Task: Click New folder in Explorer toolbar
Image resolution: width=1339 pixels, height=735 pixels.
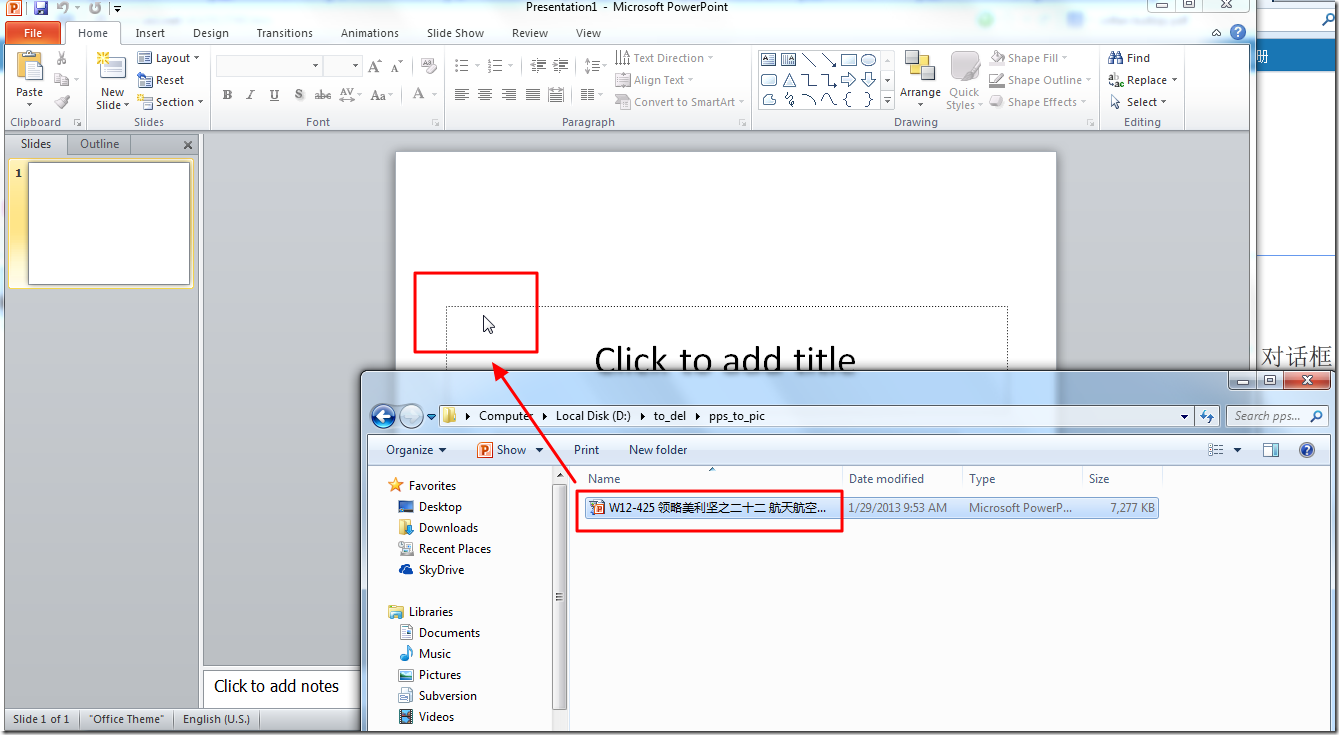Action: click(658, 450)
